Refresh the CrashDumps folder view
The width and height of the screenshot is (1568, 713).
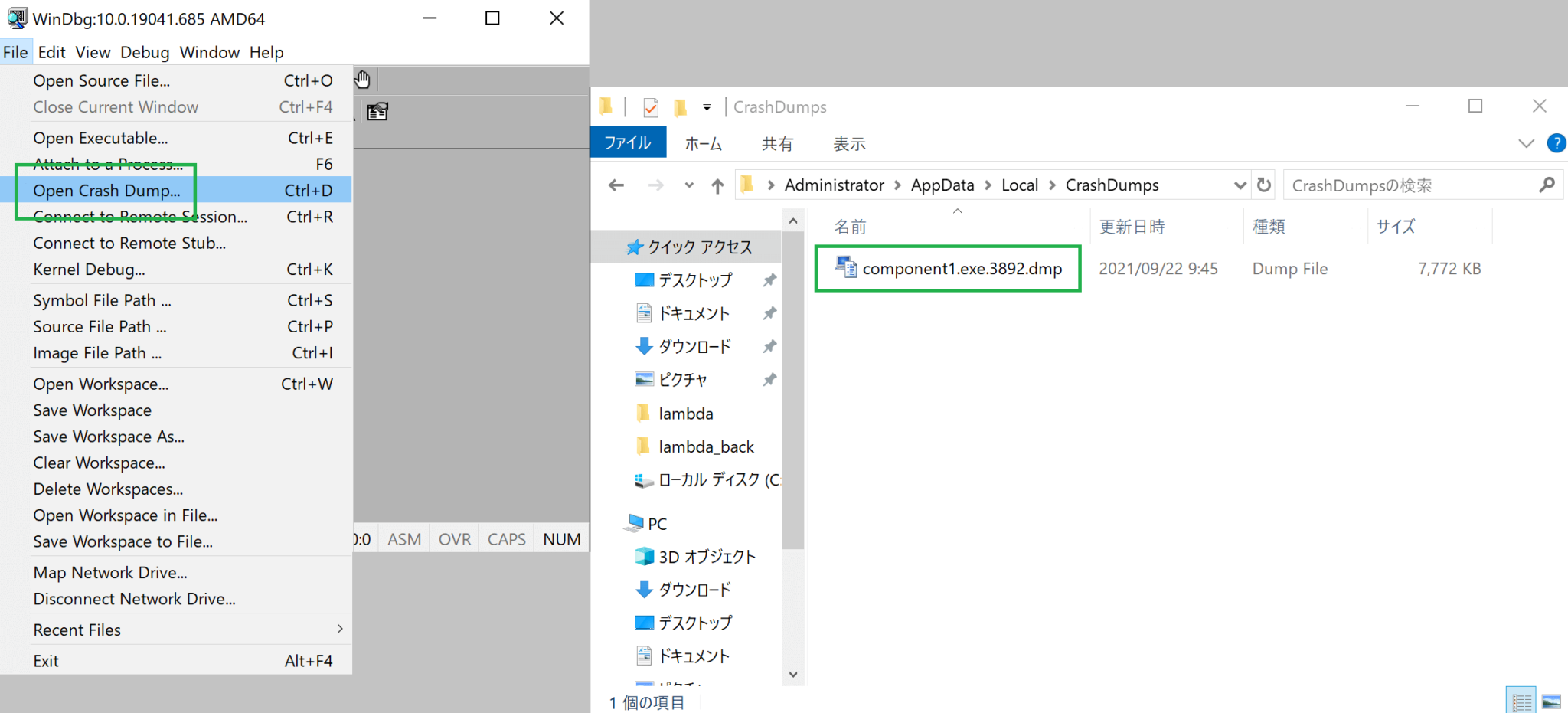tap(1263, 185)
